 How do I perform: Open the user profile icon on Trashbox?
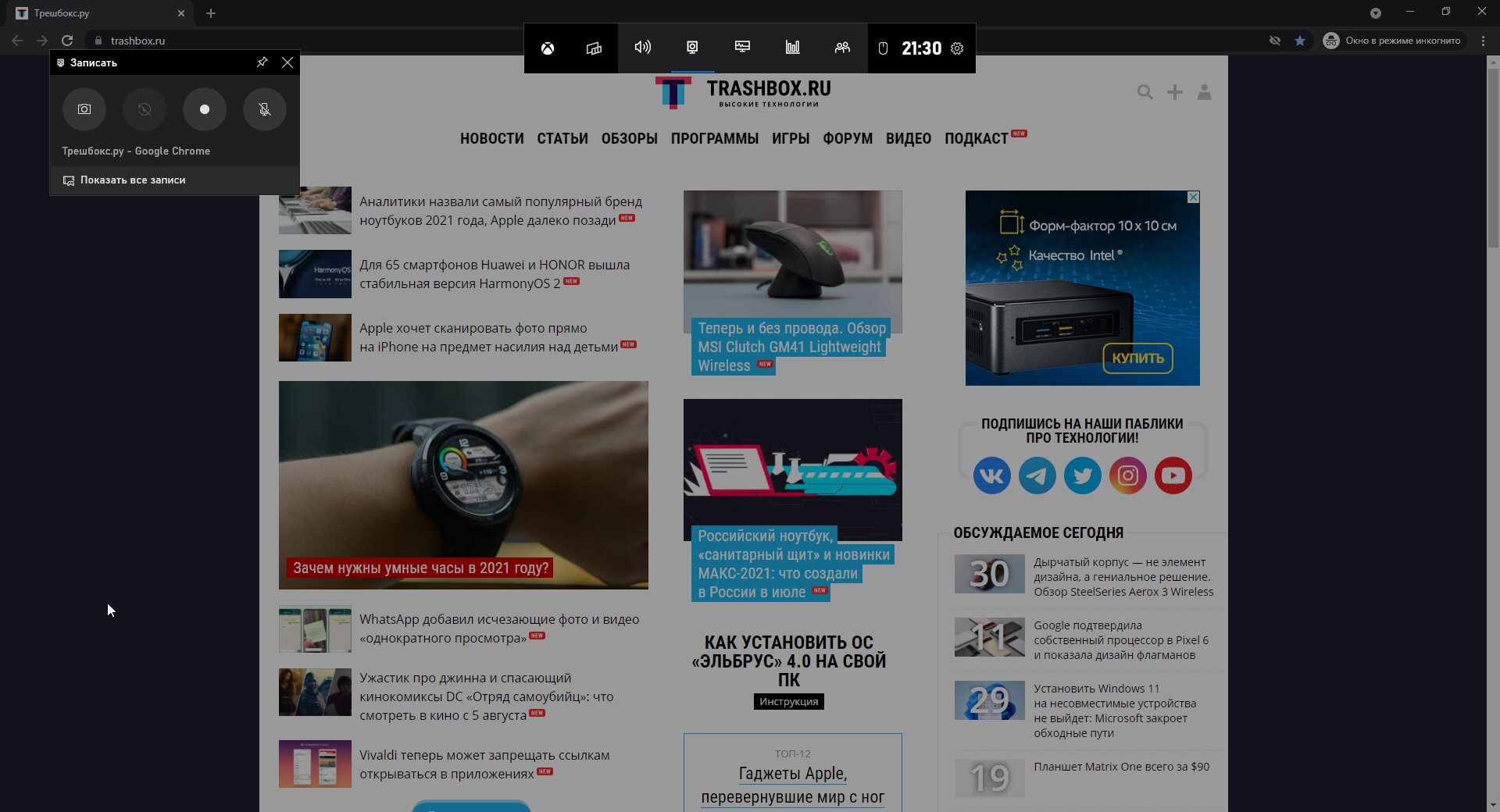tap(1205, 92)
